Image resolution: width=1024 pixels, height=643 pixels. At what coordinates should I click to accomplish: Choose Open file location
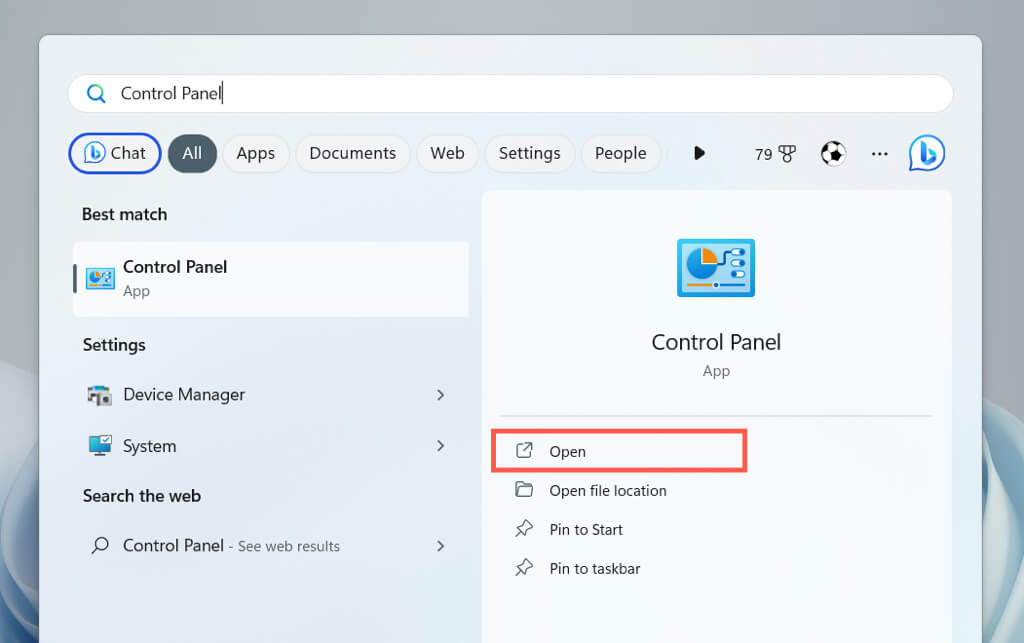pos(608,491)
